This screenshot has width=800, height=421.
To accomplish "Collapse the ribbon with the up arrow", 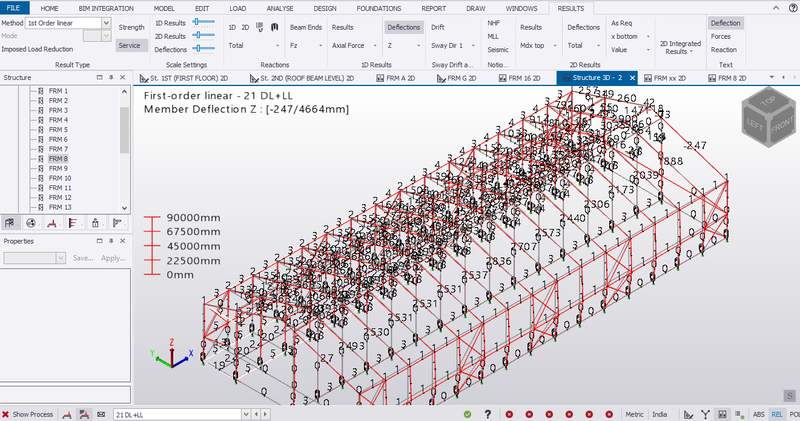I will click(x=776, y=8).
